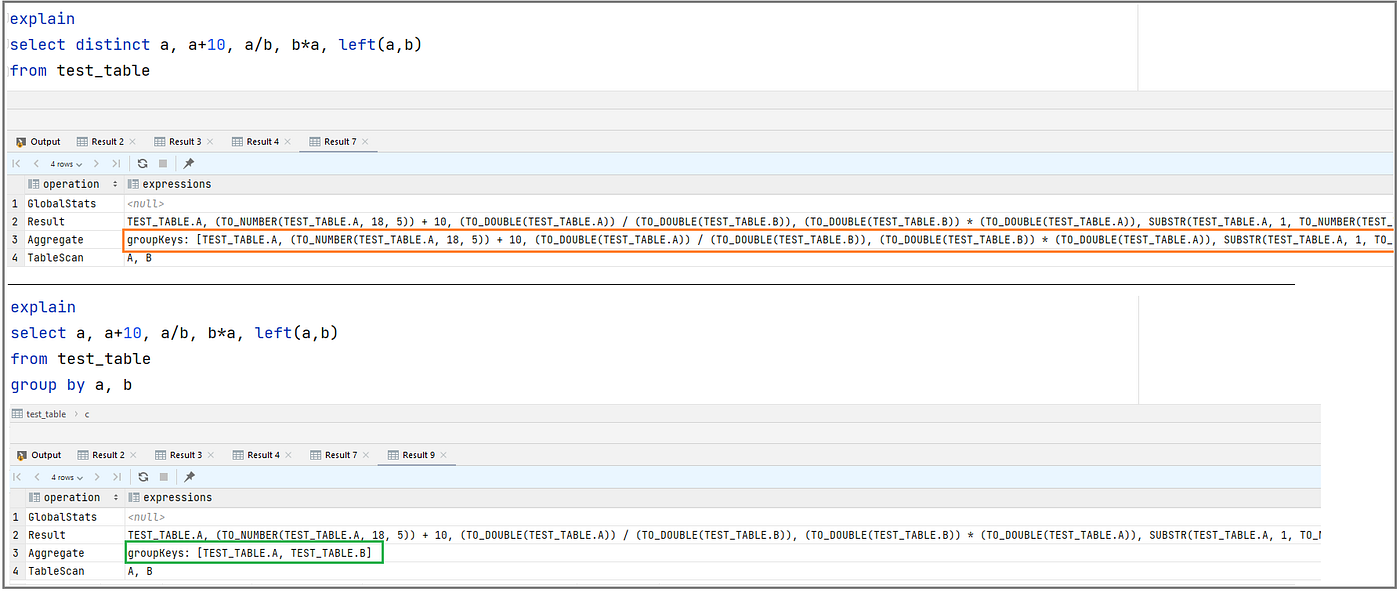The height and width of the screenshot is (591, 1400).
Task: Stop the distinct query's execution
Action: (163, 163)
